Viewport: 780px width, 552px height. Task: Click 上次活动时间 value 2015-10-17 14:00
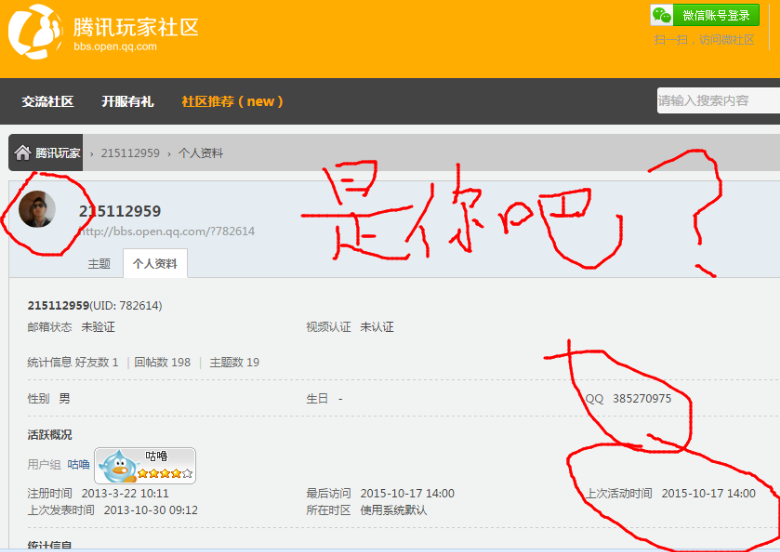click(x=708, y=493)
